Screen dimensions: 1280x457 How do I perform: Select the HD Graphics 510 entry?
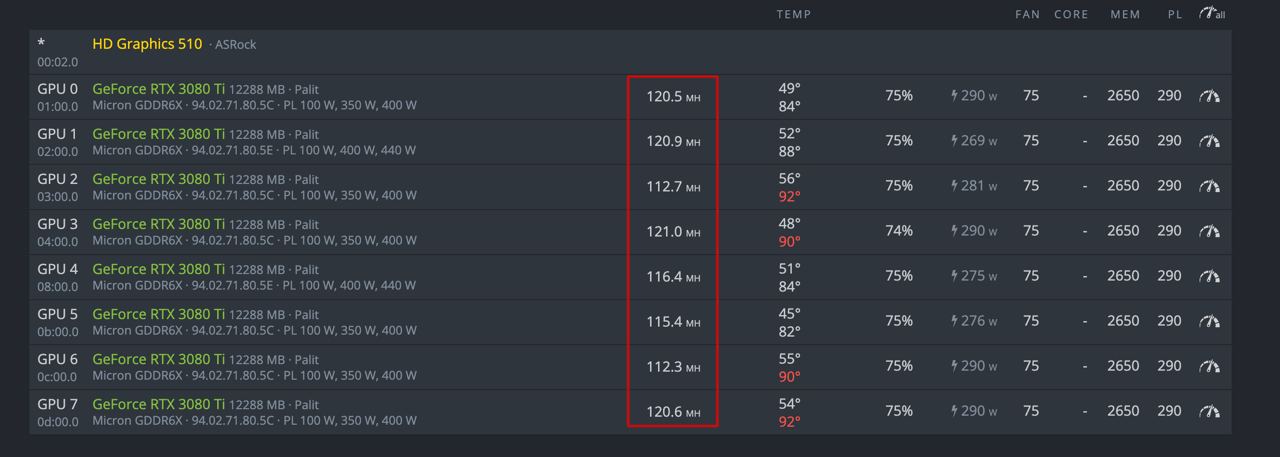tap(147, 44)
